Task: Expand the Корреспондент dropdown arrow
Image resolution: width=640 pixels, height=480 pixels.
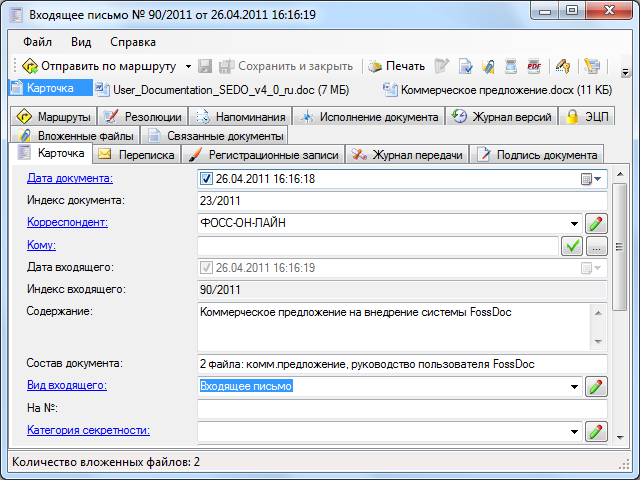Action: [x=574, y=223]
